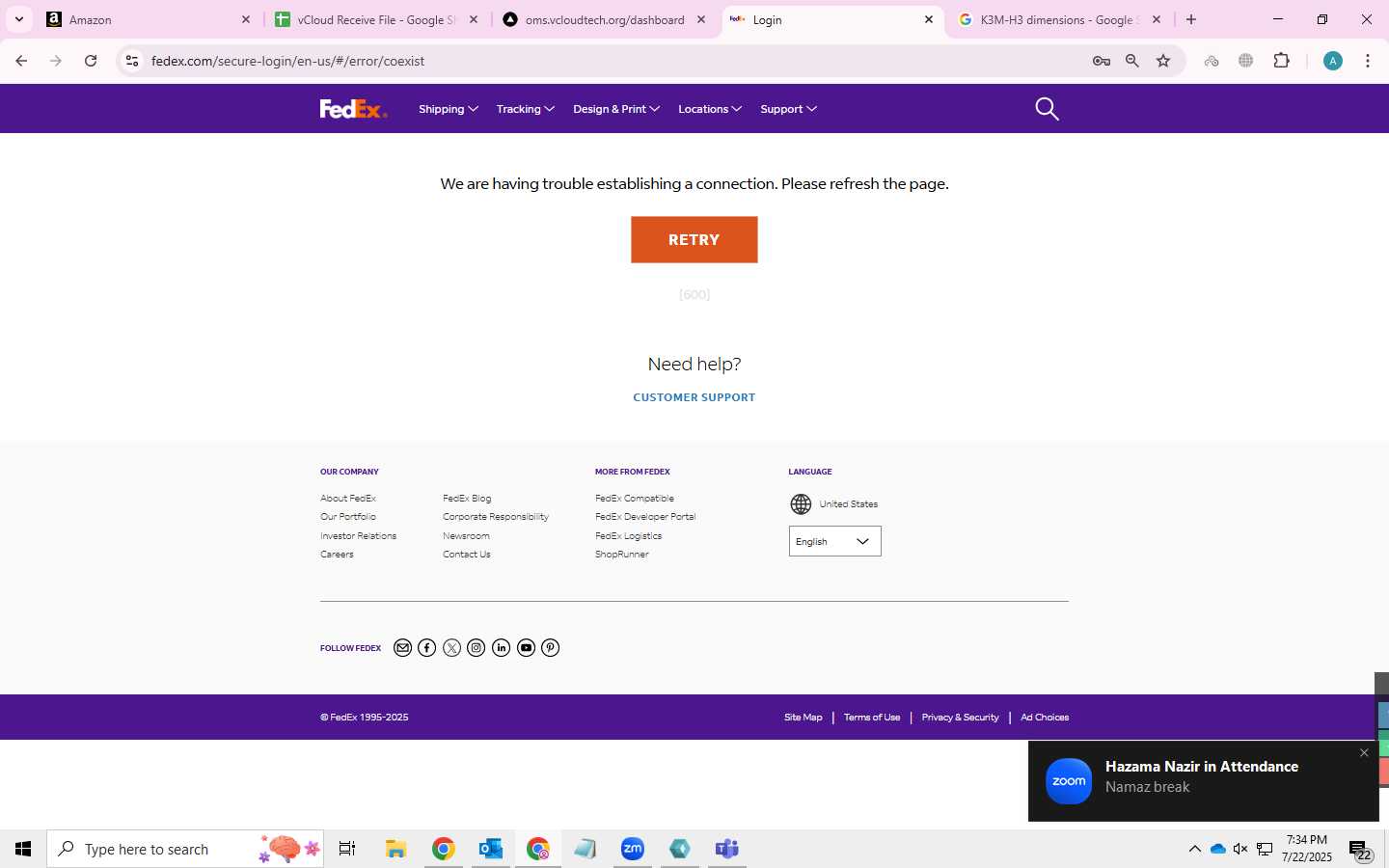Open the English language dropdown

point(835,541)
